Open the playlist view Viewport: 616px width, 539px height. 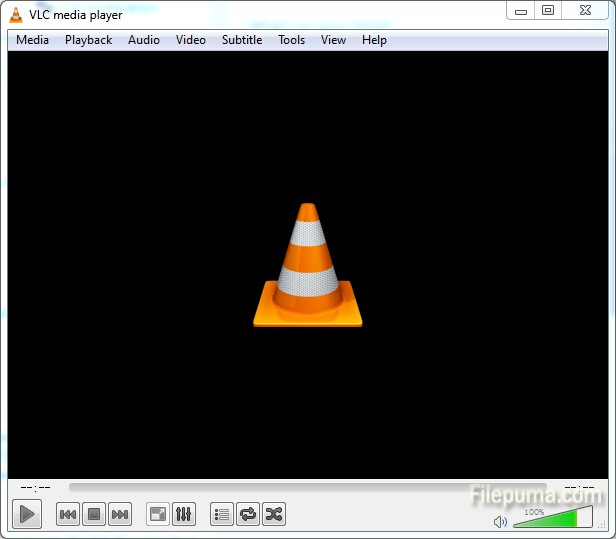(222, 514)
